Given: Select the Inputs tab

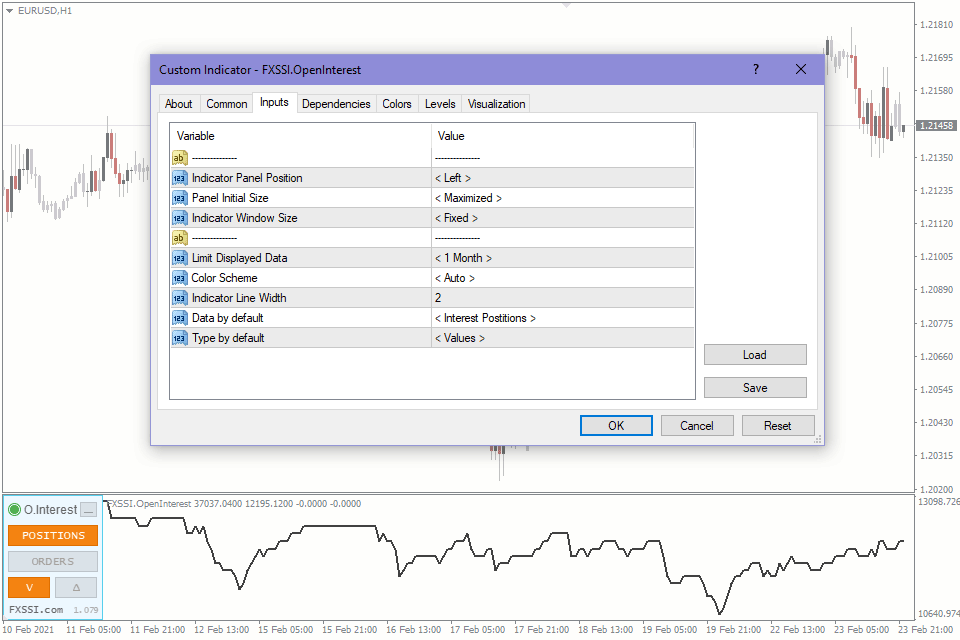Looking at the screenshot, I should [274, 103].
